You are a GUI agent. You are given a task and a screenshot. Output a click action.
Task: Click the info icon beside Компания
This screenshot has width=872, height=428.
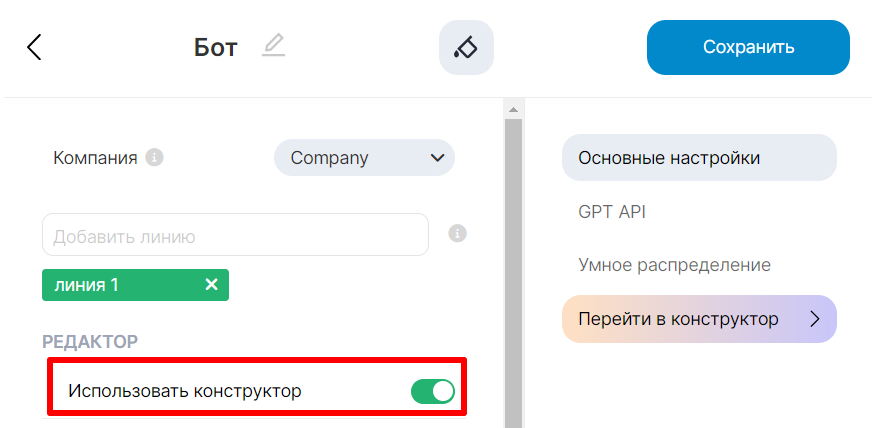[154, 158]
